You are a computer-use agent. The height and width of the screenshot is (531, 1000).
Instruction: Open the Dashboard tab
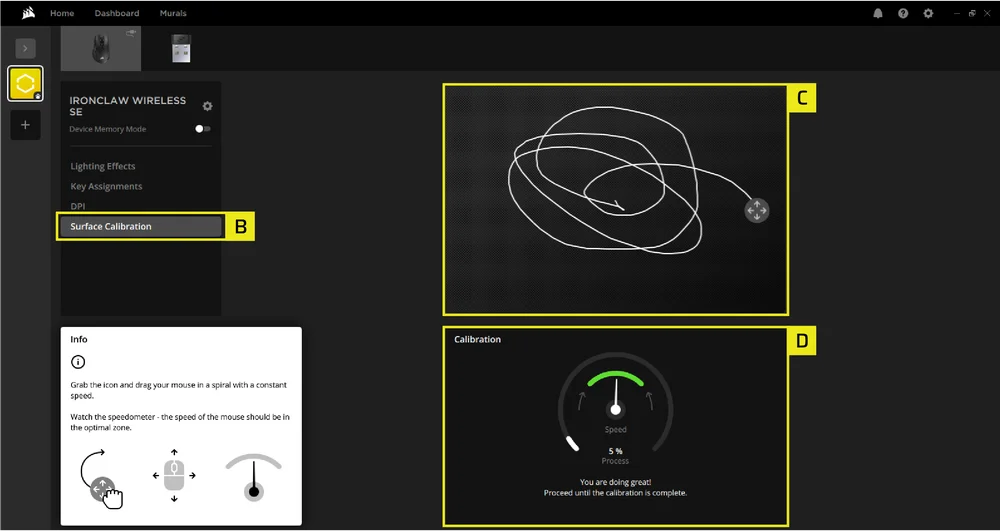(117, 13)
